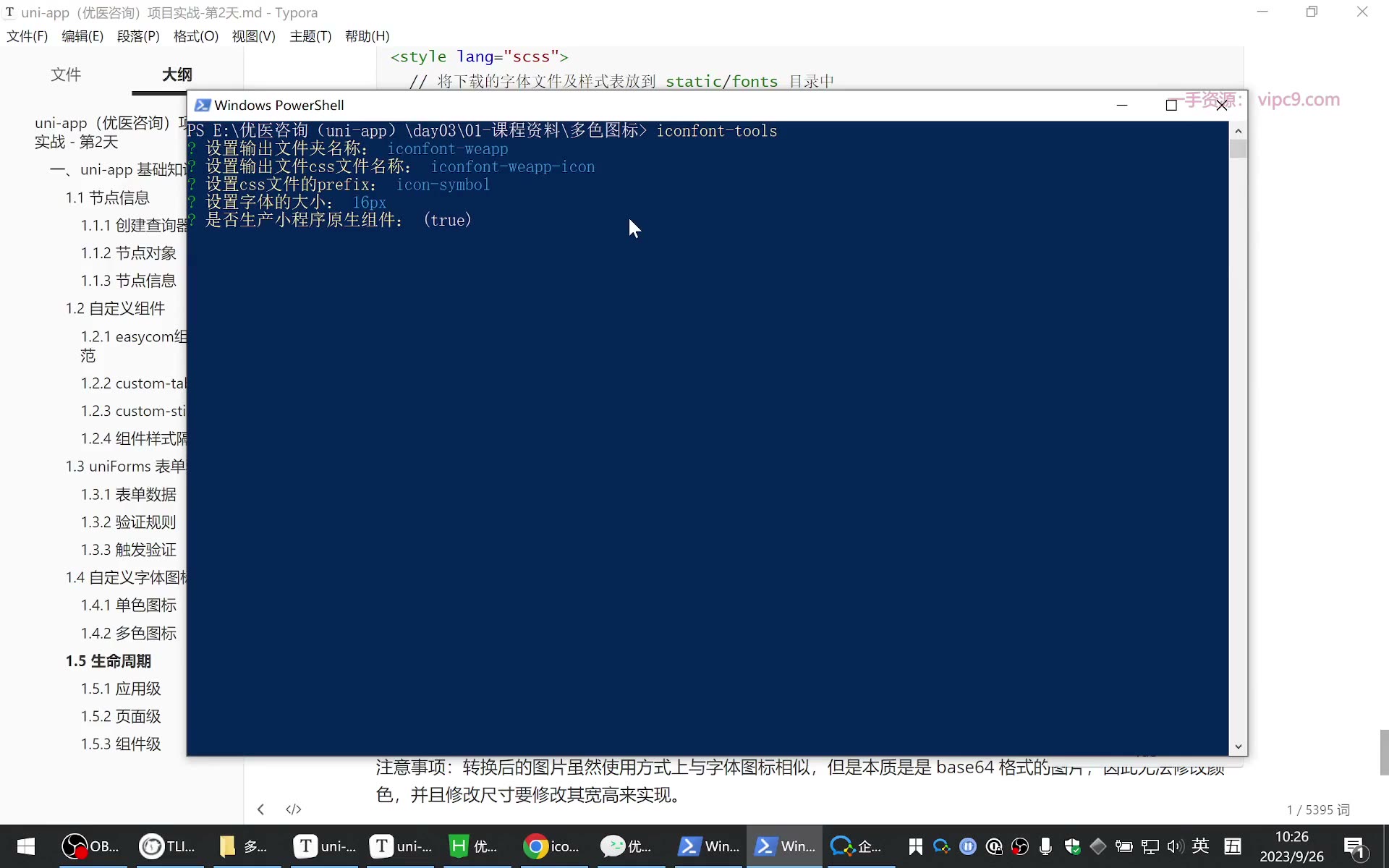Switch to the 文件 sidebar tab

(66, 75)
